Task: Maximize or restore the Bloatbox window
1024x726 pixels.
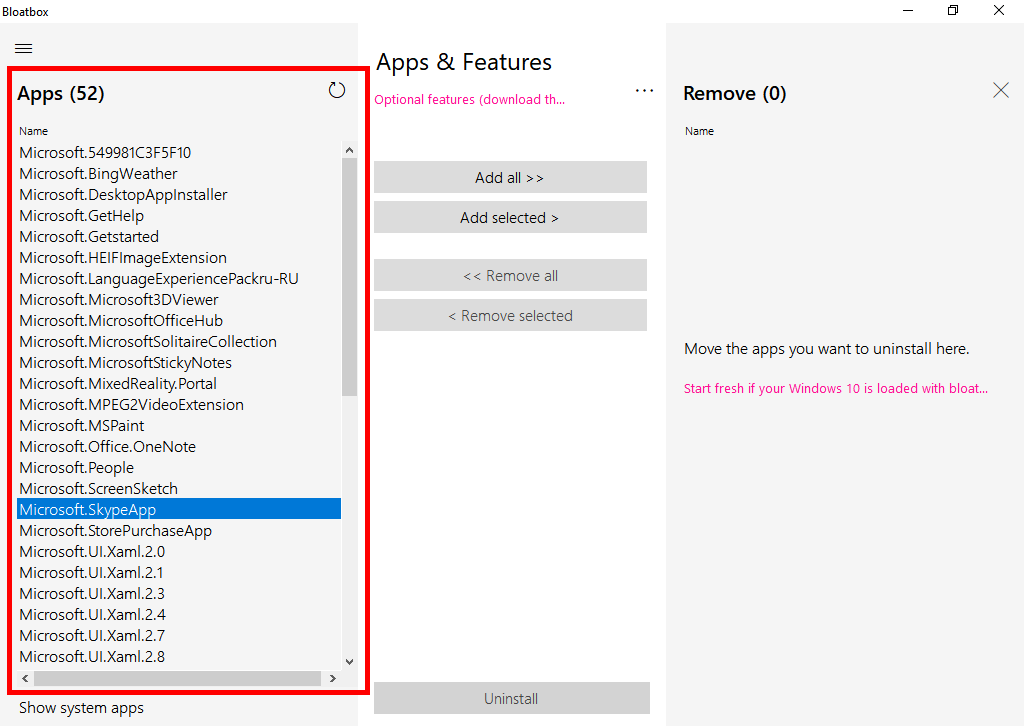Action: click(953, 11)
